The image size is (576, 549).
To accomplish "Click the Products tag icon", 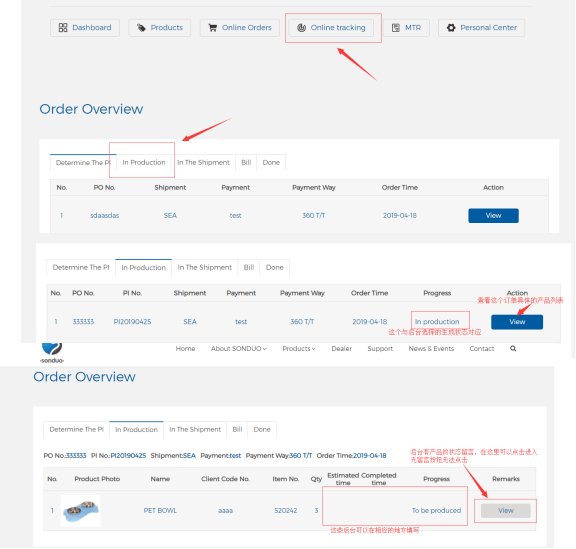I will coord(141,28).
